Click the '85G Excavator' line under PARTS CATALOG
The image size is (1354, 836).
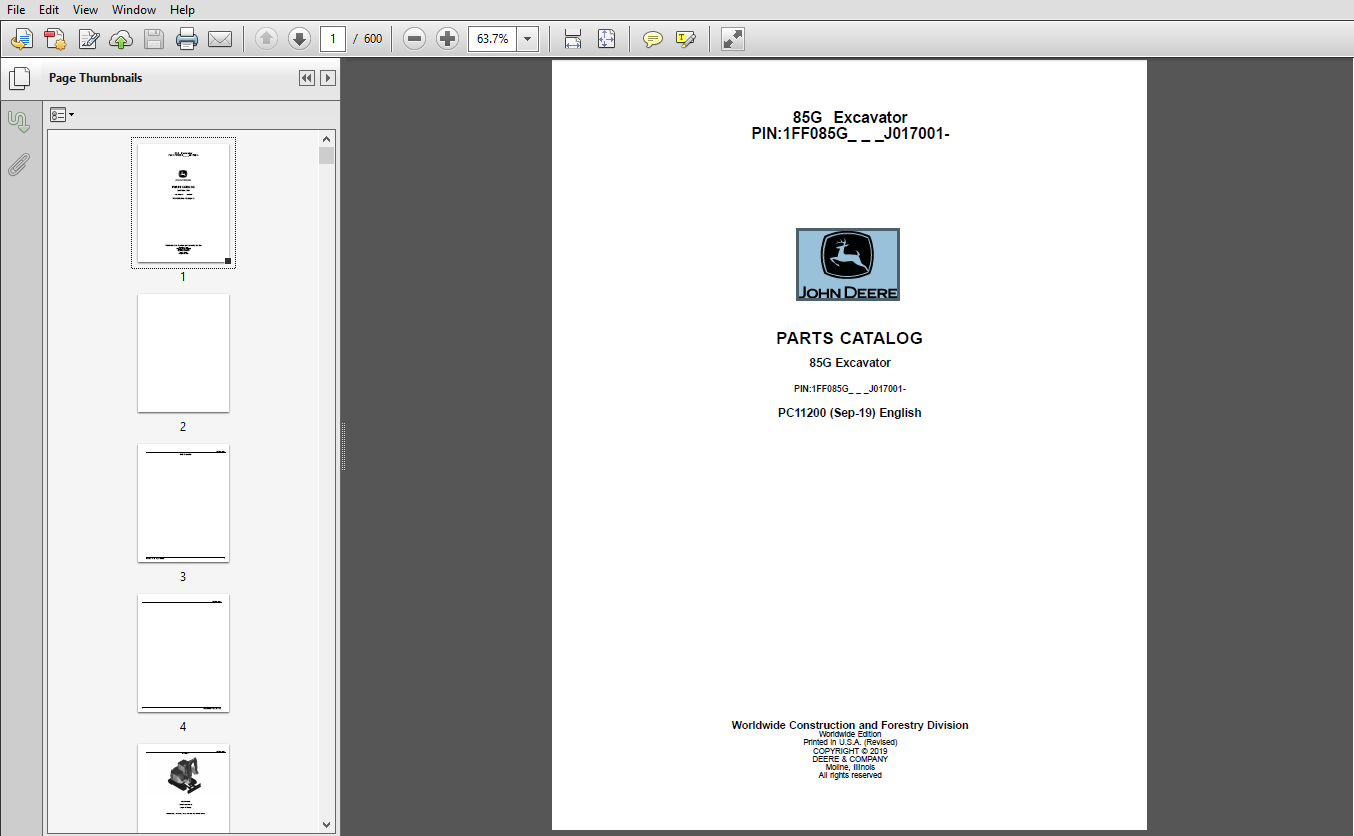coord(850,363)
